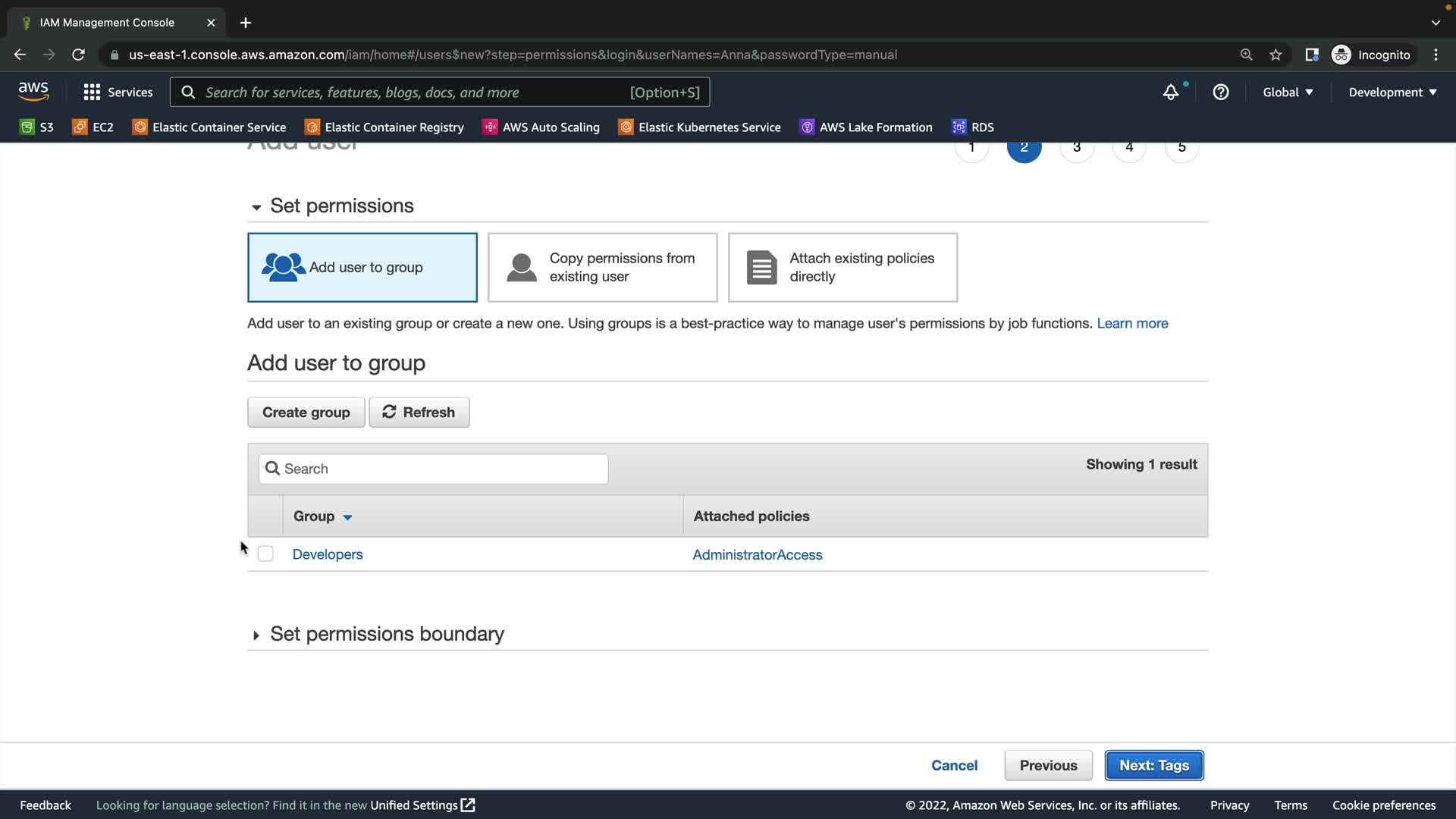This screenshot has width=1456, height=819.
Task: Reload the page in browser
Action: point(78,55)
